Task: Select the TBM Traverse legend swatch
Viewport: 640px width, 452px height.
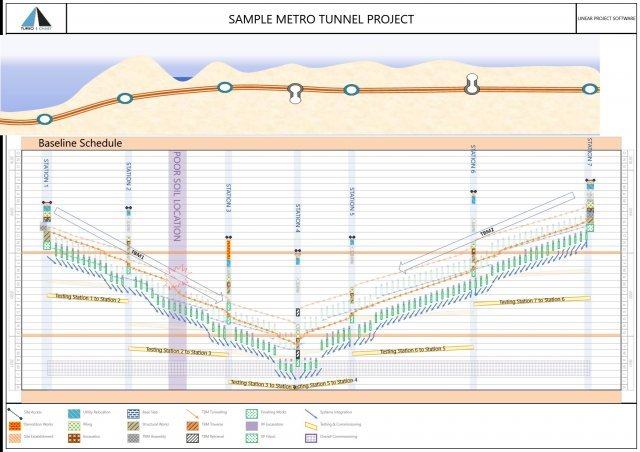Action: click(x=193, y=425)
